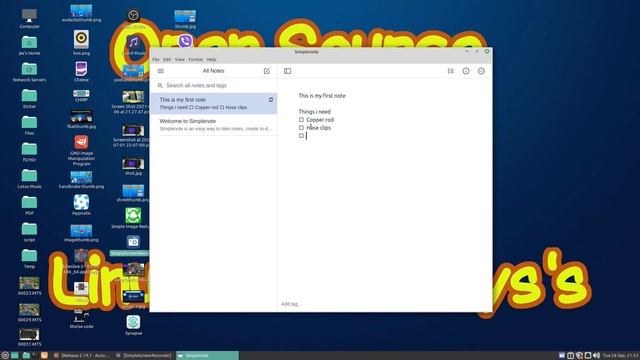Viewport: 640px width, 360px height.
Task: Switch to Release 2.19.1 taskbar window
Action: point(82,356)
